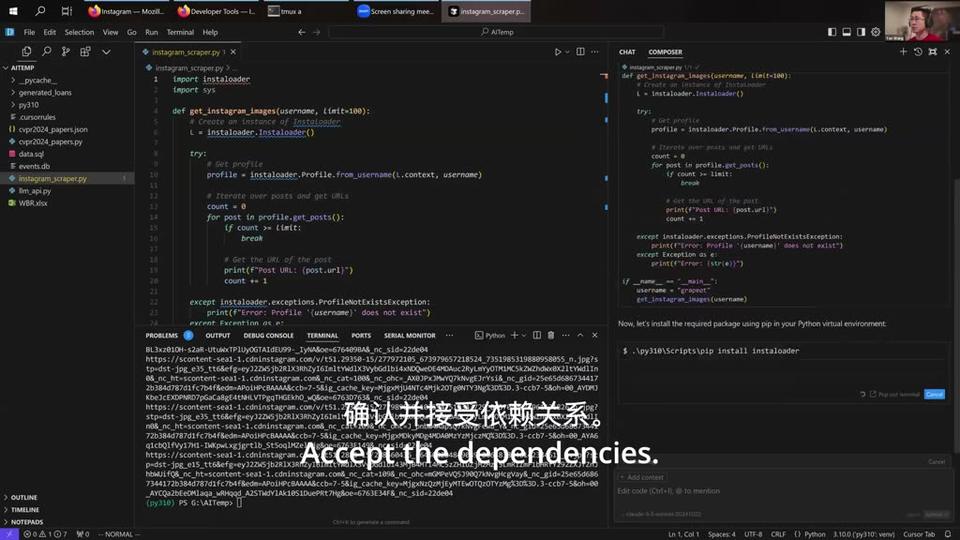The image size is (960, 540).
Task: Click the blue Cancel button for pip command
Action: (934, 394)
